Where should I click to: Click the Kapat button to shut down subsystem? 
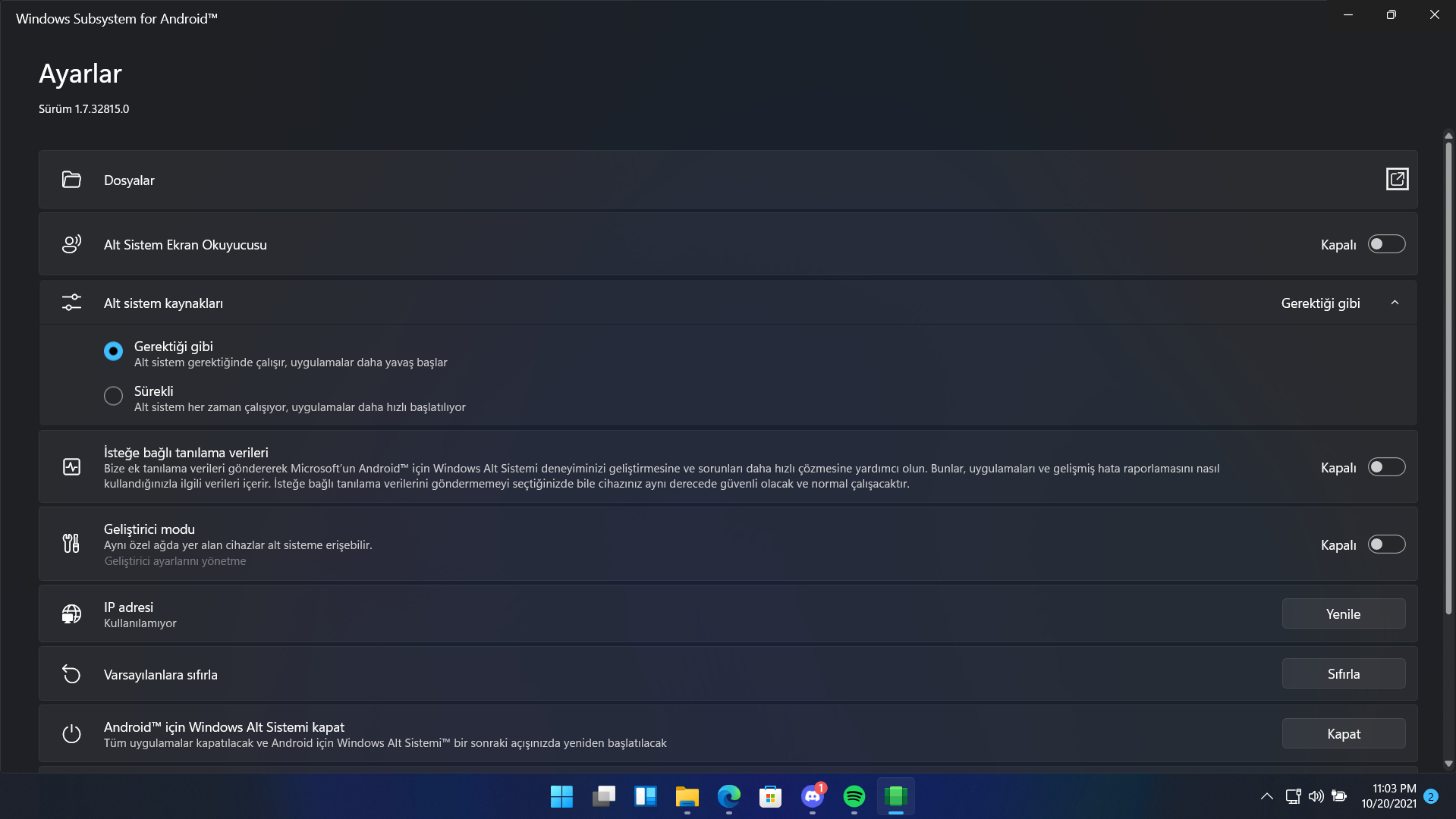(1344, 733)
